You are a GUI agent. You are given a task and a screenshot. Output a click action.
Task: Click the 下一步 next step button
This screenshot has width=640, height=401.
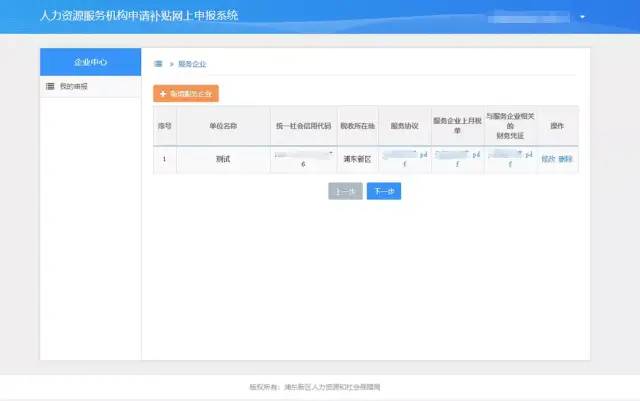(x=383, y=191)
